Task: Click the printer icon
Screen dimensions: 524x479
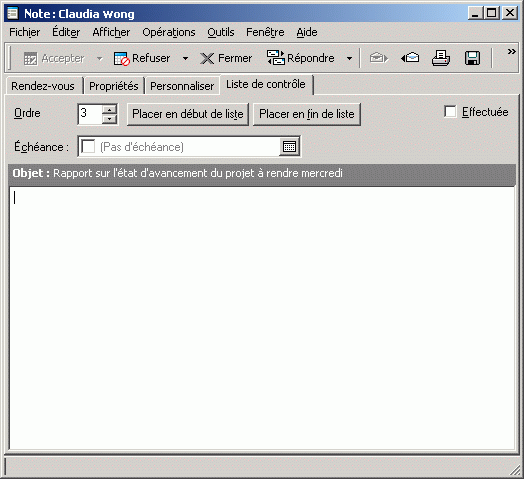Action: [x=441, y=58]
